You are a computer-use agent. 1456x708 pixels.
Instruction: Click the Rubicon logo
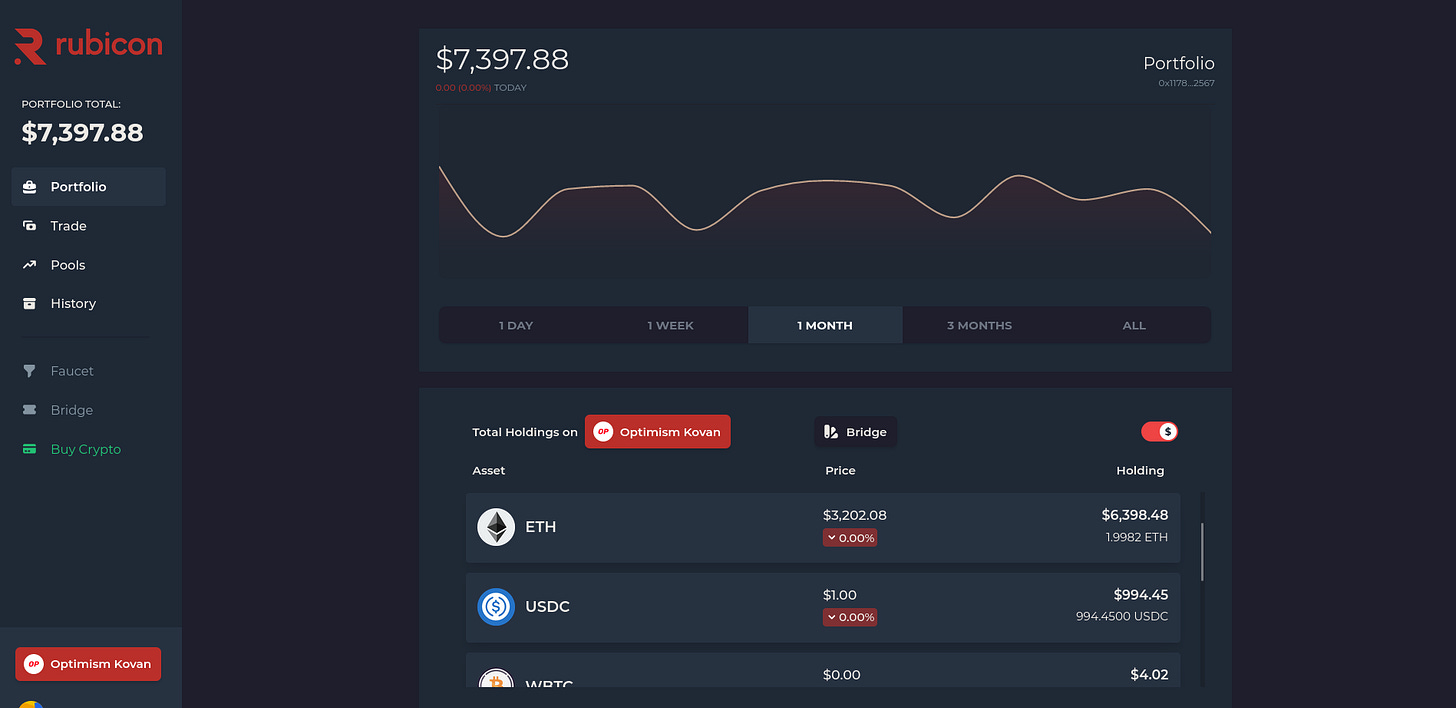pos(88,46)
